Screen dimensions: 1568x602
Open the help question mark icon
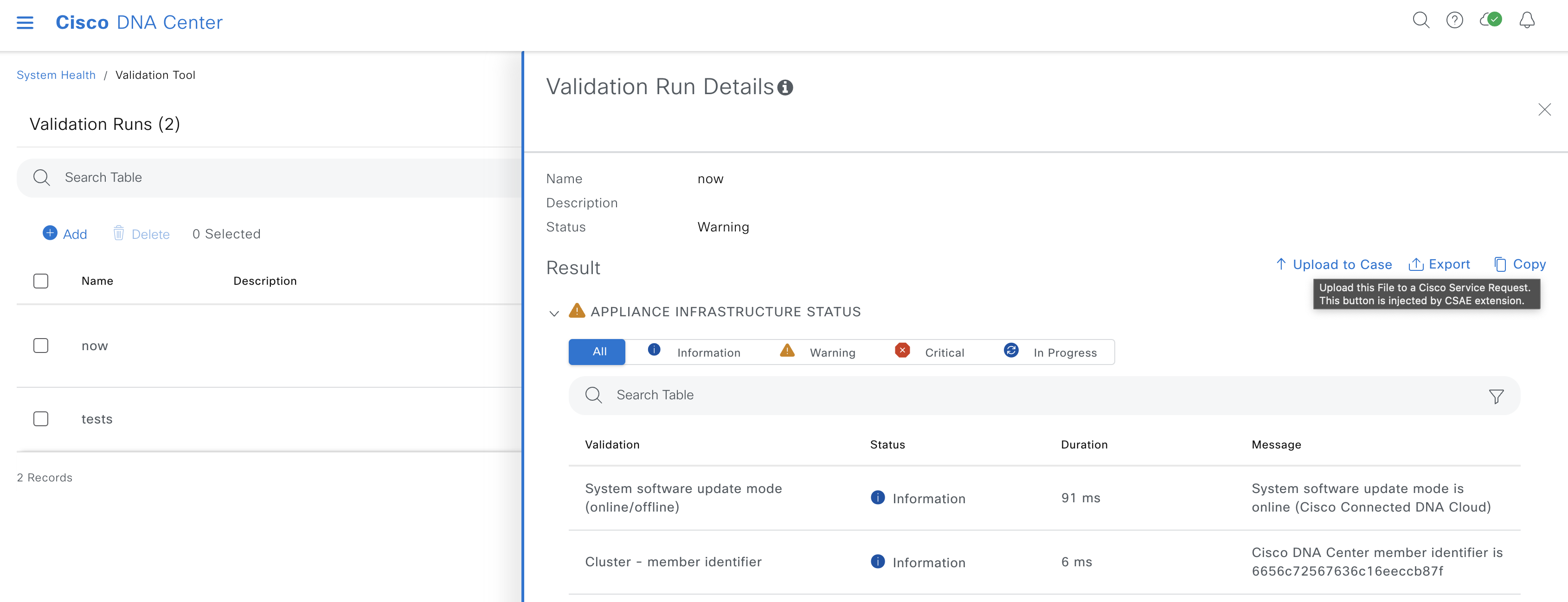[1455, 21]
